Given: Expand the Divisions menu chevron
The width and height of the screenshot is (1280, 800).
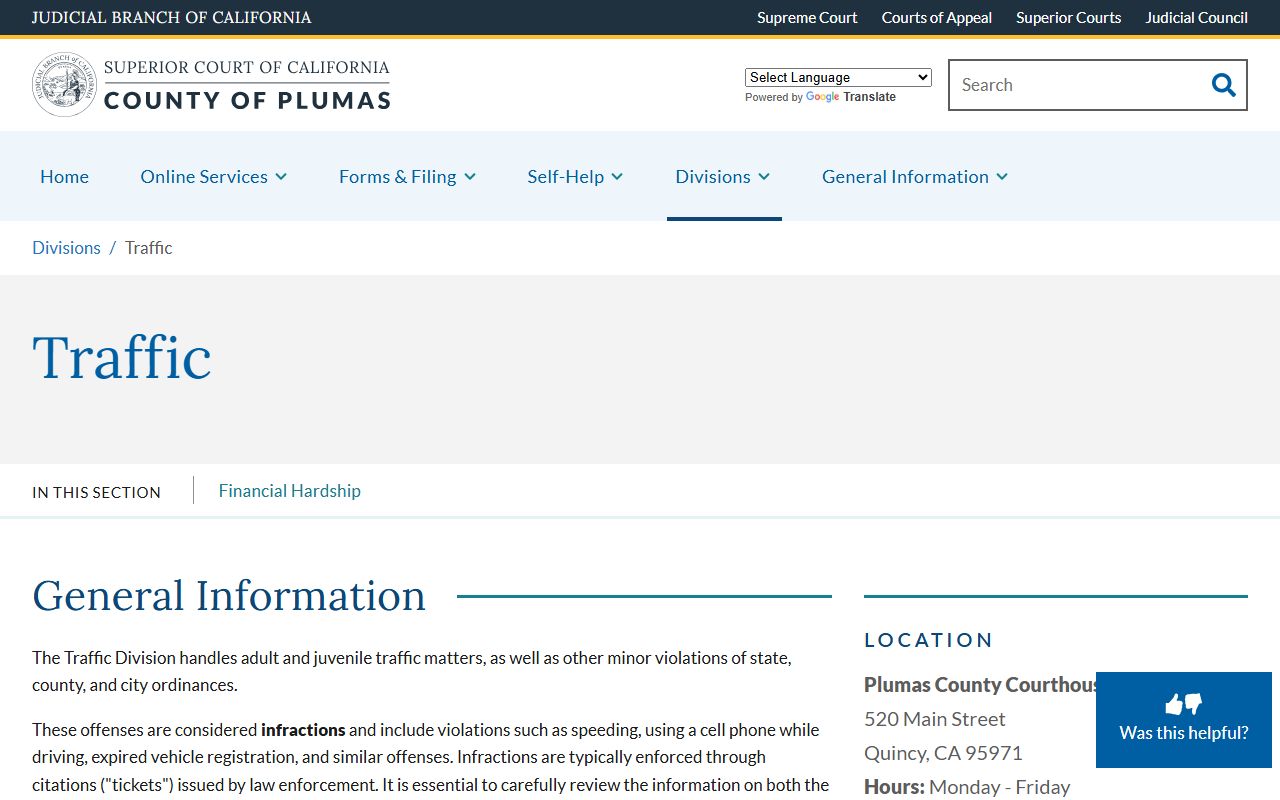Looking at the screenshot, I should click(764, 177).
